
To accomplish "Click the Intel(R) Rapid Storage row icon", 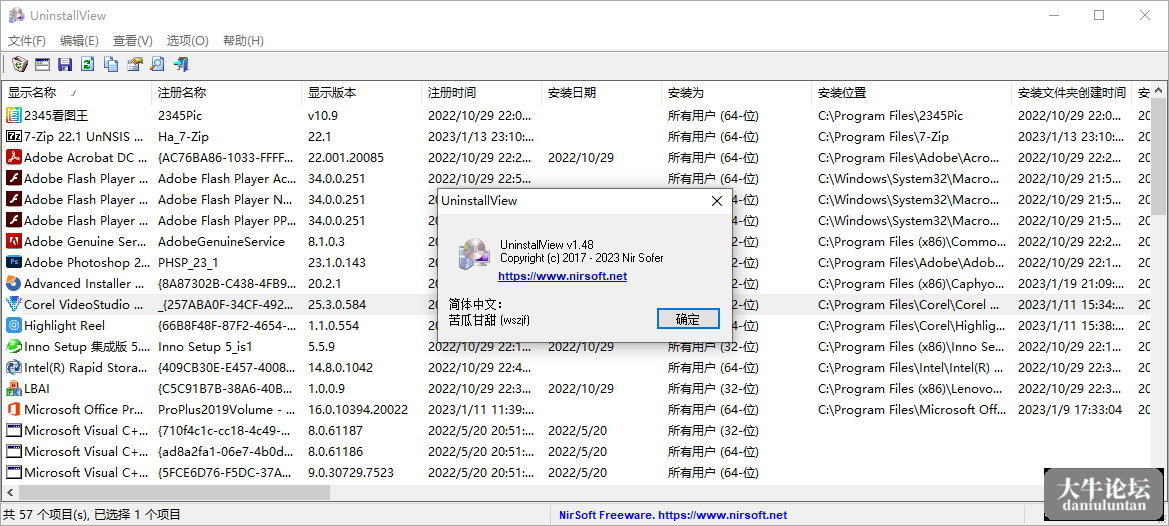I will [x=13, y=367].
